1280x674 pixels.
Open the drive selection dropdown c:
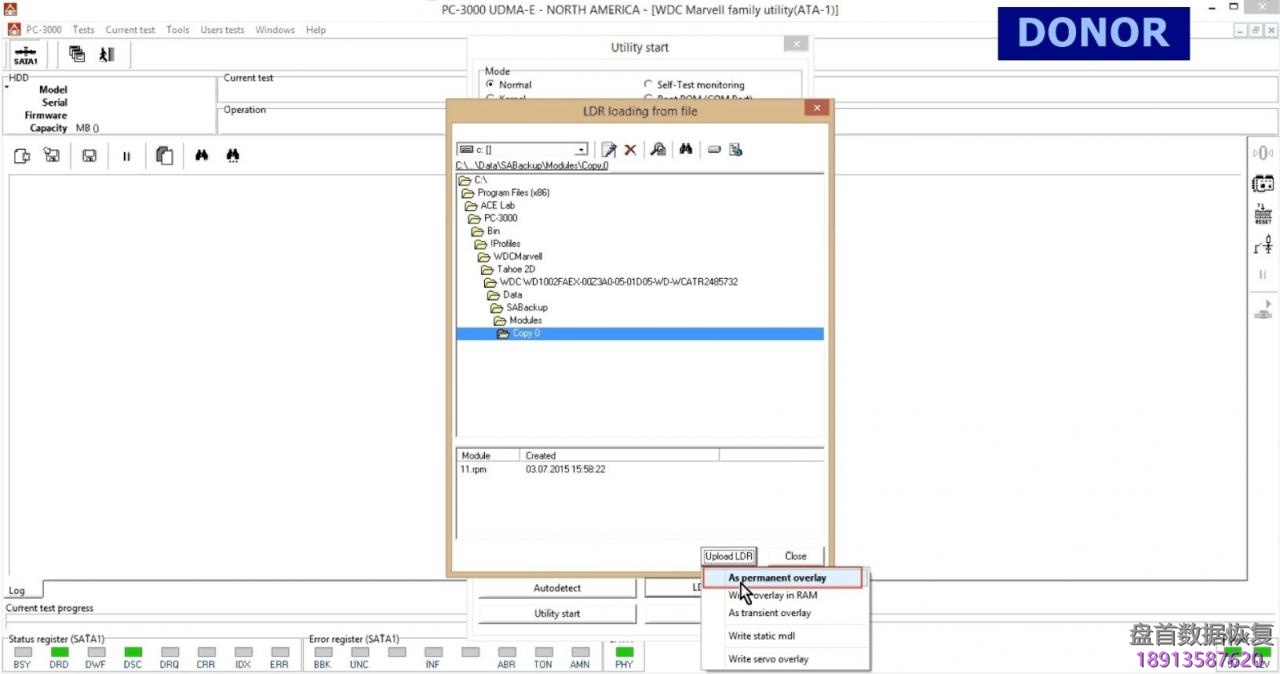[x=581, y=150]
